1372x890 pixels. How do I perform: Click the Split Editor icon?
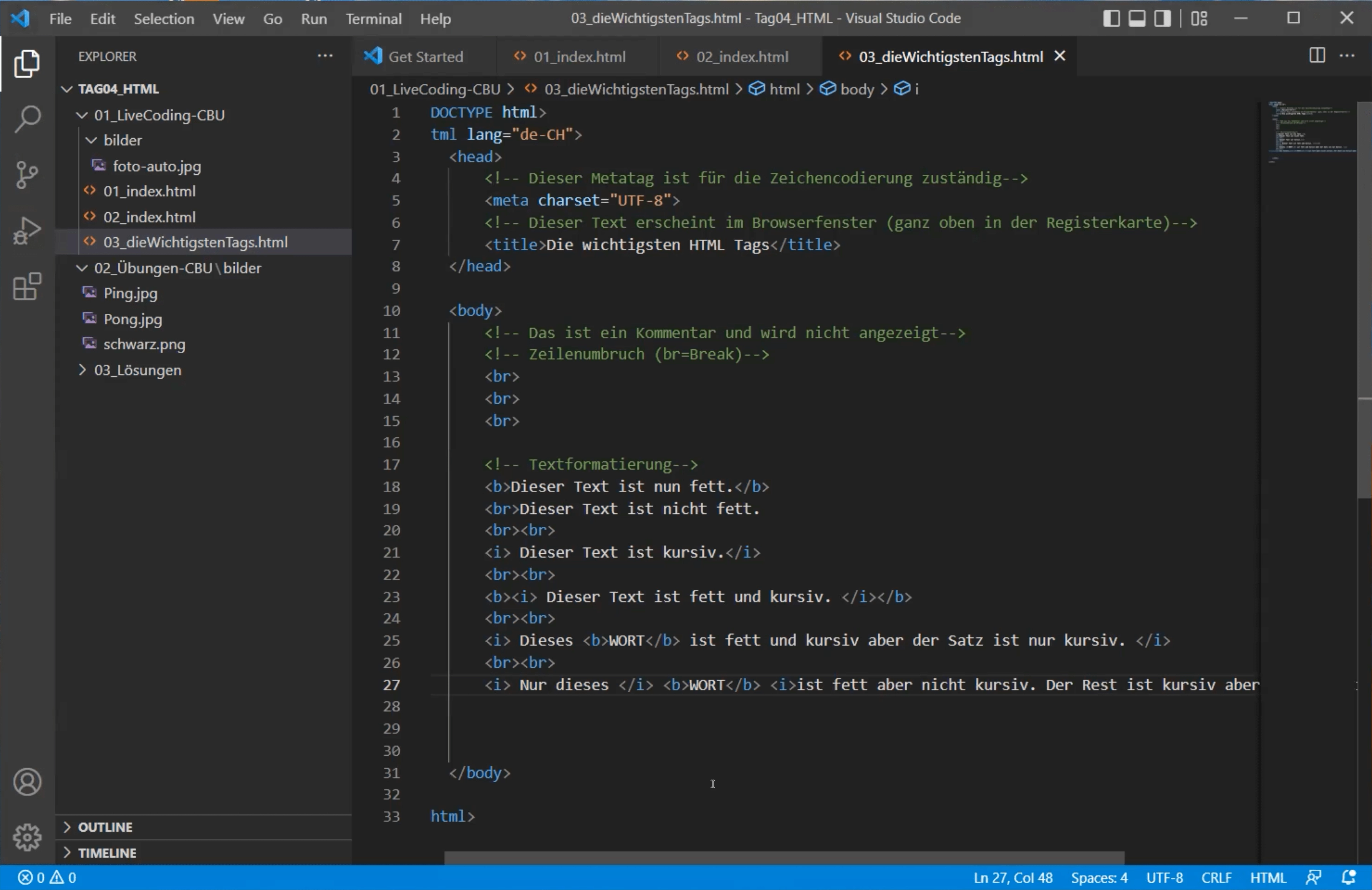[1317, 56]
